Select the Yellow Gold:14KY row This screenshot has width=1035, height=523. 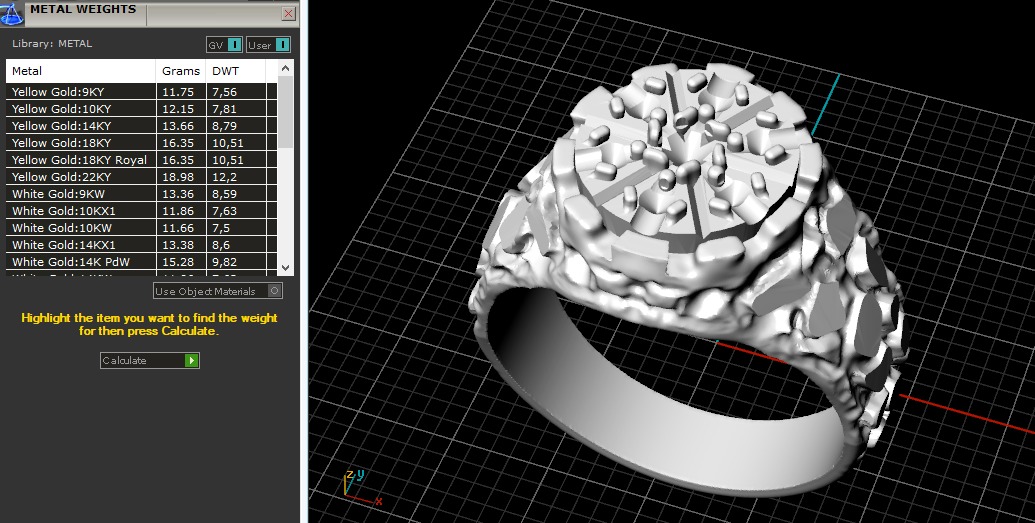click(142, 126)
